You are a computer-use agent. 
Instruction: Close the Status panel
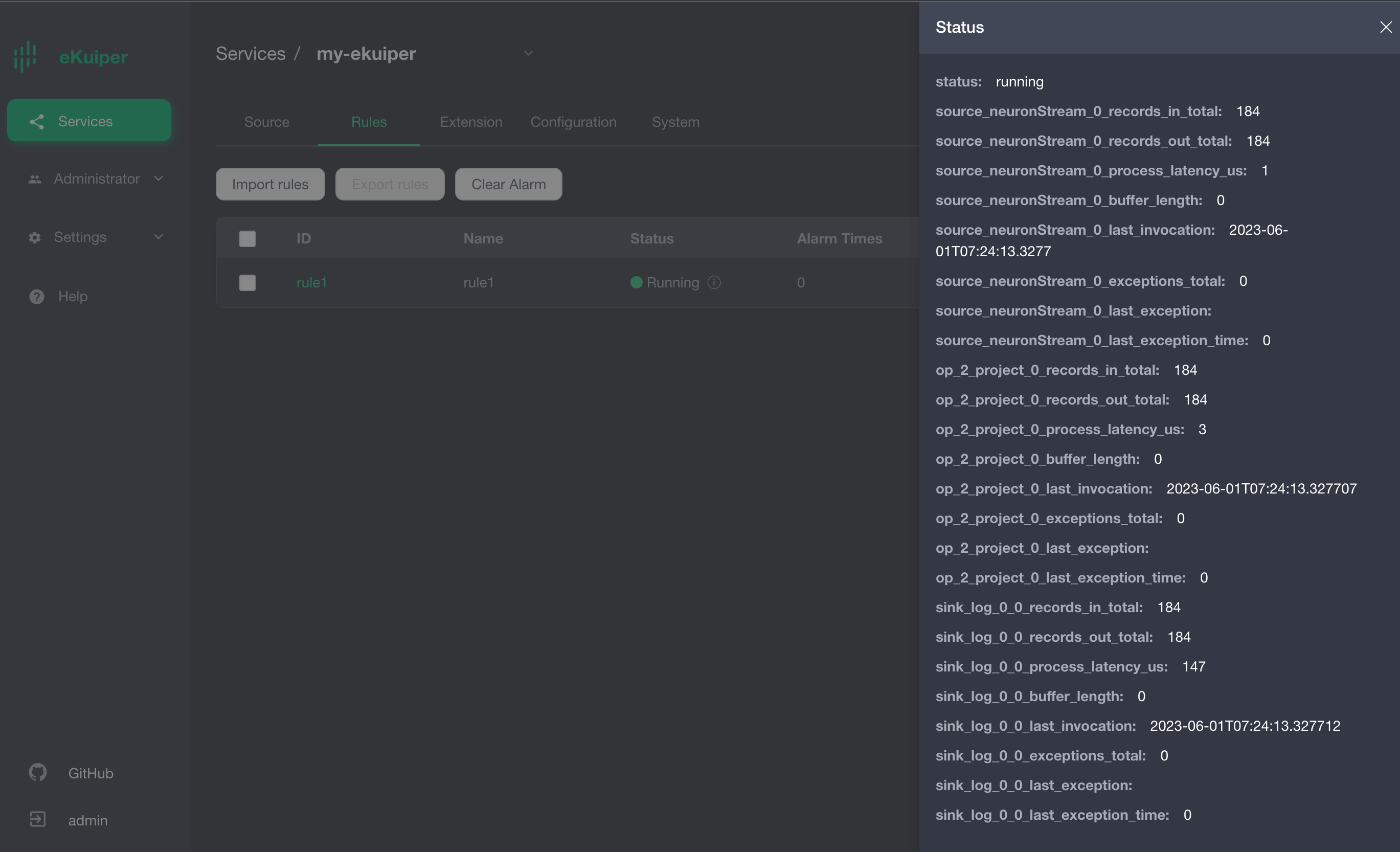[1385, 27]
